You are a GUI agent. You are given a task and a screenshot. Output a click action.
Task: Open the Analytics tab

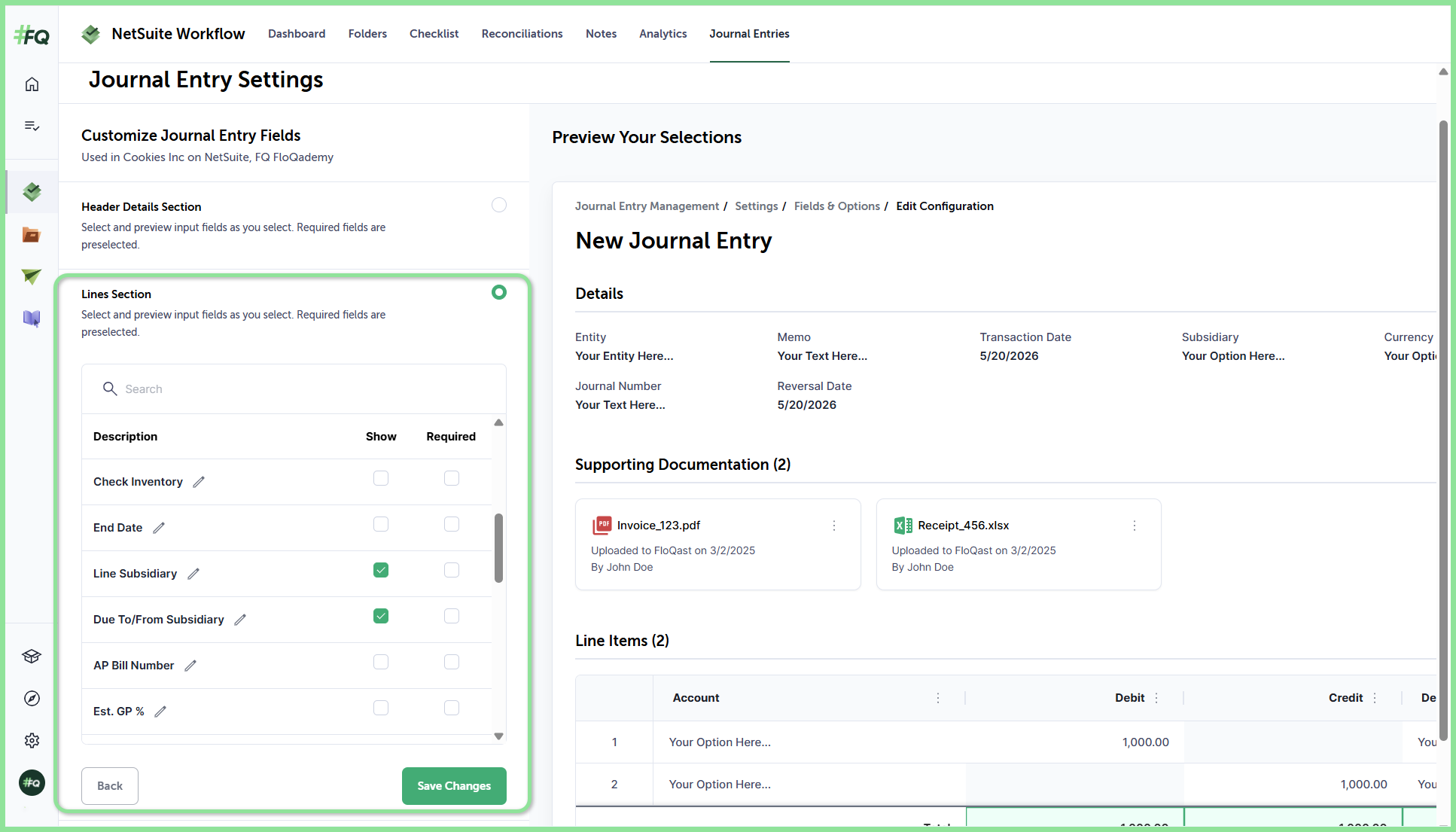(x=663, y=34)
